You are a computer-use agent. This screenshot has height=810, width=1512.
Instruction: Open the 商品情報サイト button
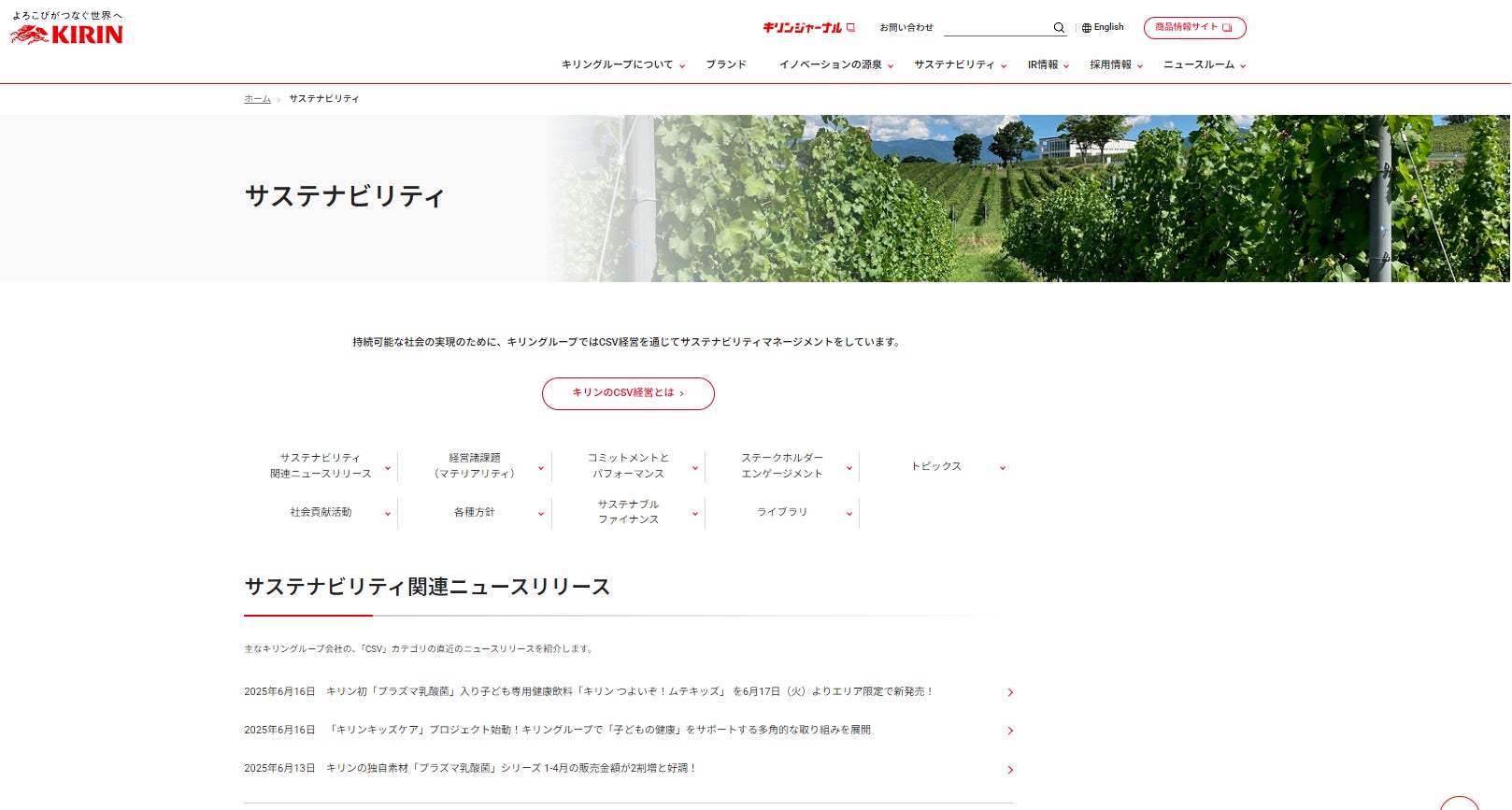[1194, 28]
